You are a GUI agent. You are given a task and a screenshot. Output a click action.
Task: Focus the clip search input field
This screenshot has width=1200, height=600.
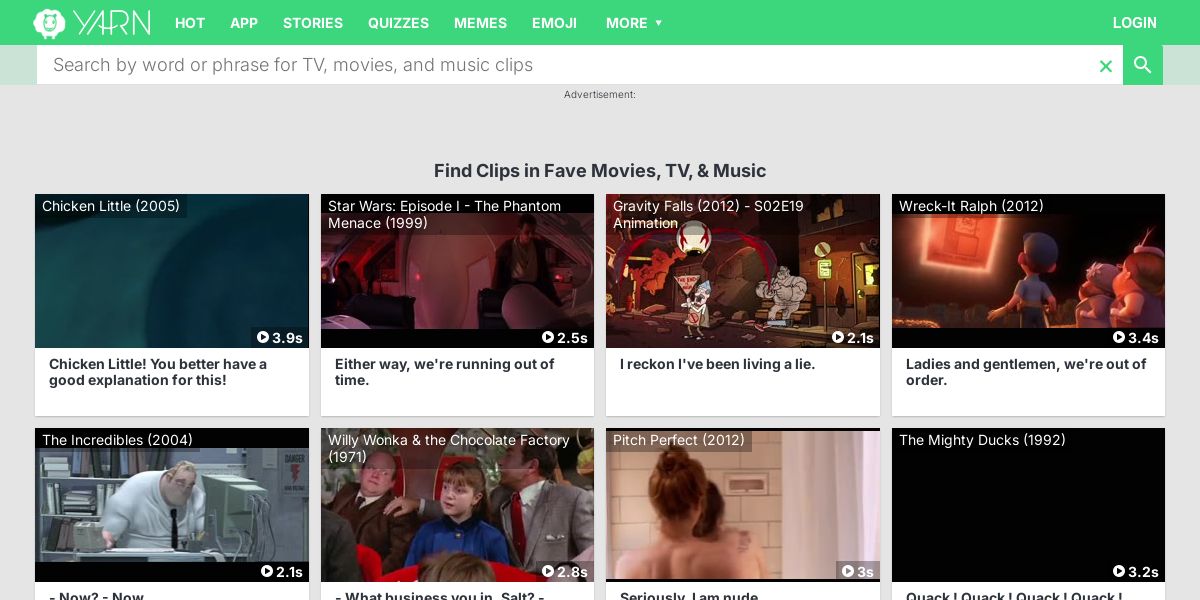[x=567, y=65]
